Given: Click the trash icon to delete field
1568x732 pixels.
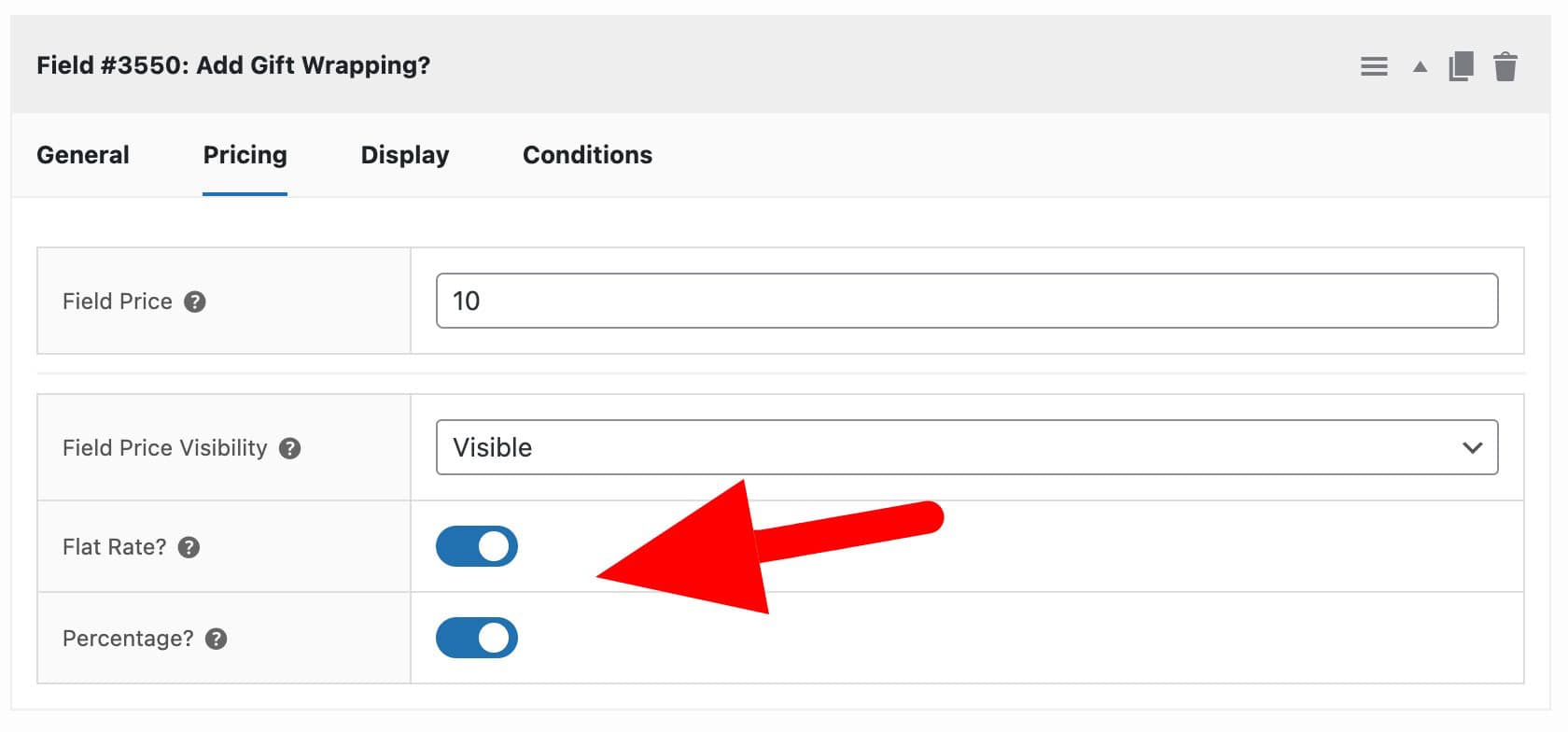Looking at the screenshot, I should point(1506,65).
